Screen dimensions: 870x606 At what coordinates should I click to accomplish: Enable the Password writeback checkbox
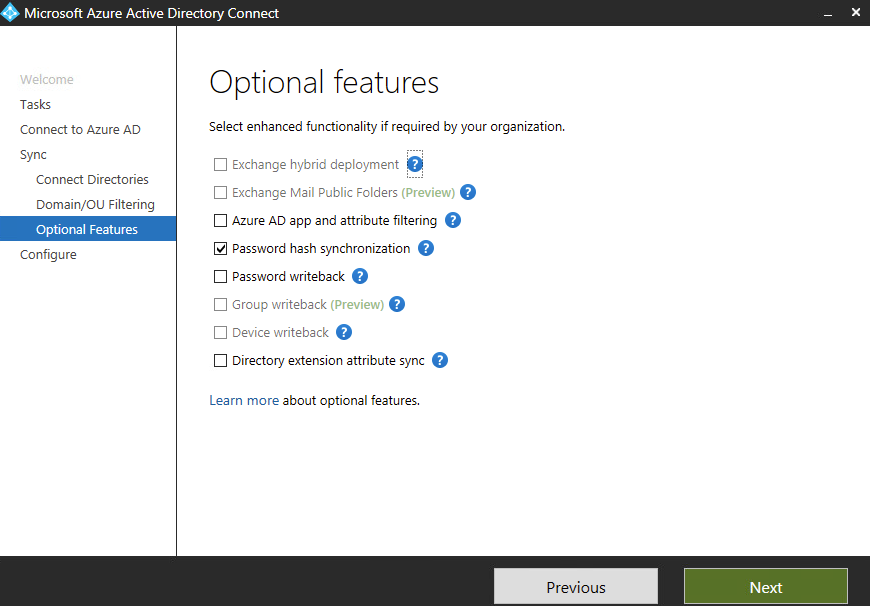220,276
